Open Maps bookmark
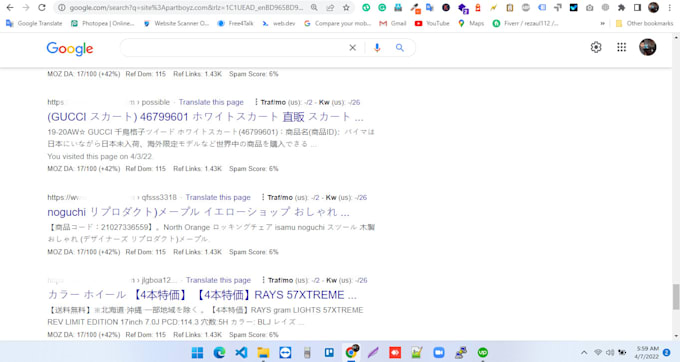 point(471,23)
